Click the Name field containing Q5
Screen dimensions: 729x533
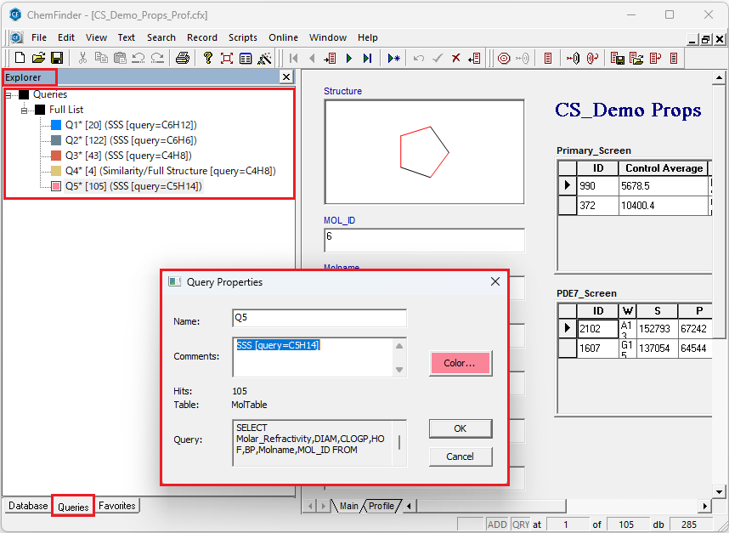tap(319, 318)
